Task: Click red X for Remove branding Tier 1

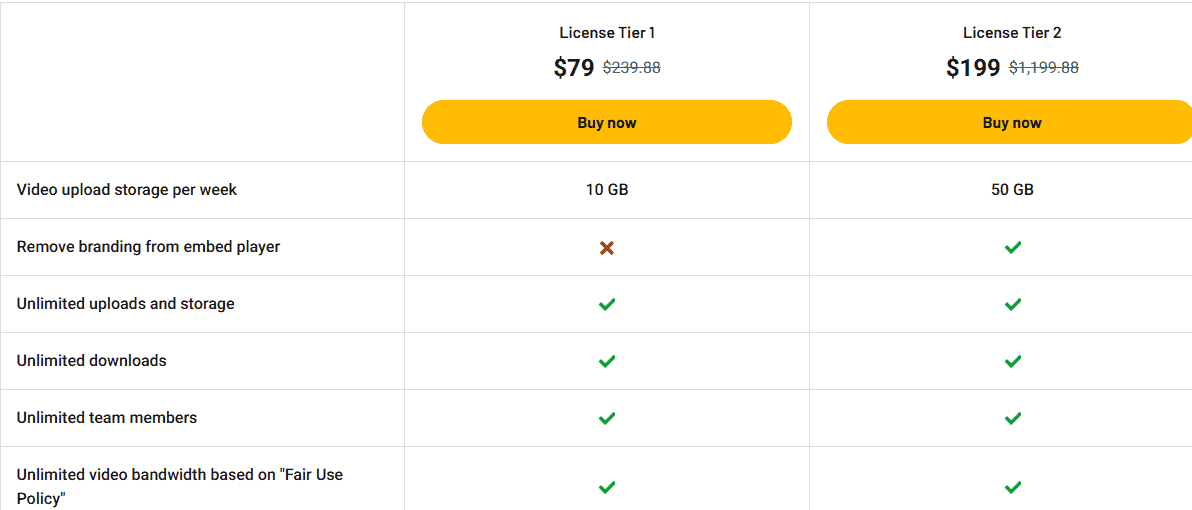Action: (607, 247)
